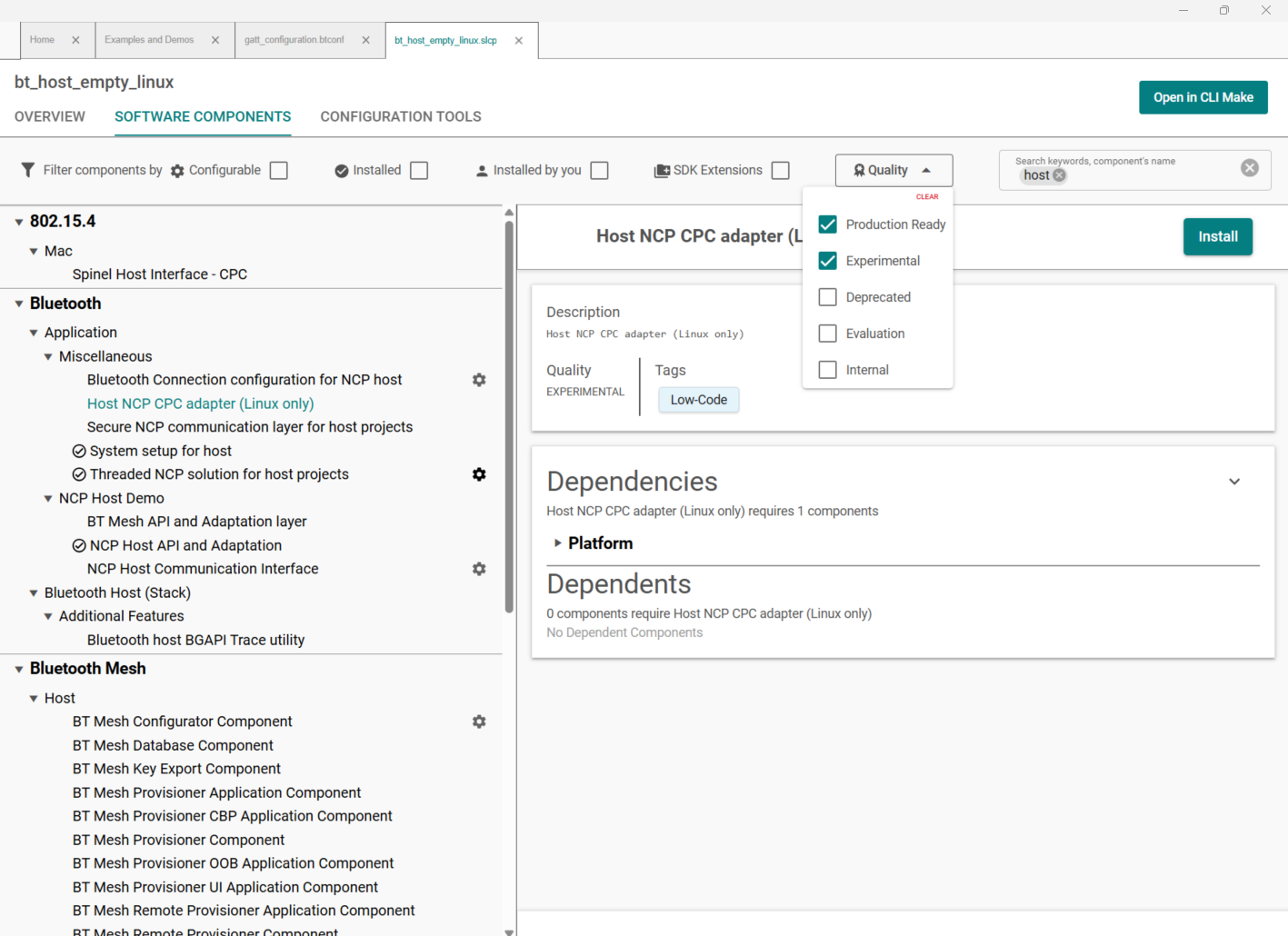Image resolution: width=1288 pixels, height=936 pixels.
Task: Collapse the Bluetooth Mesh category
Action: [x=19, y=669]
